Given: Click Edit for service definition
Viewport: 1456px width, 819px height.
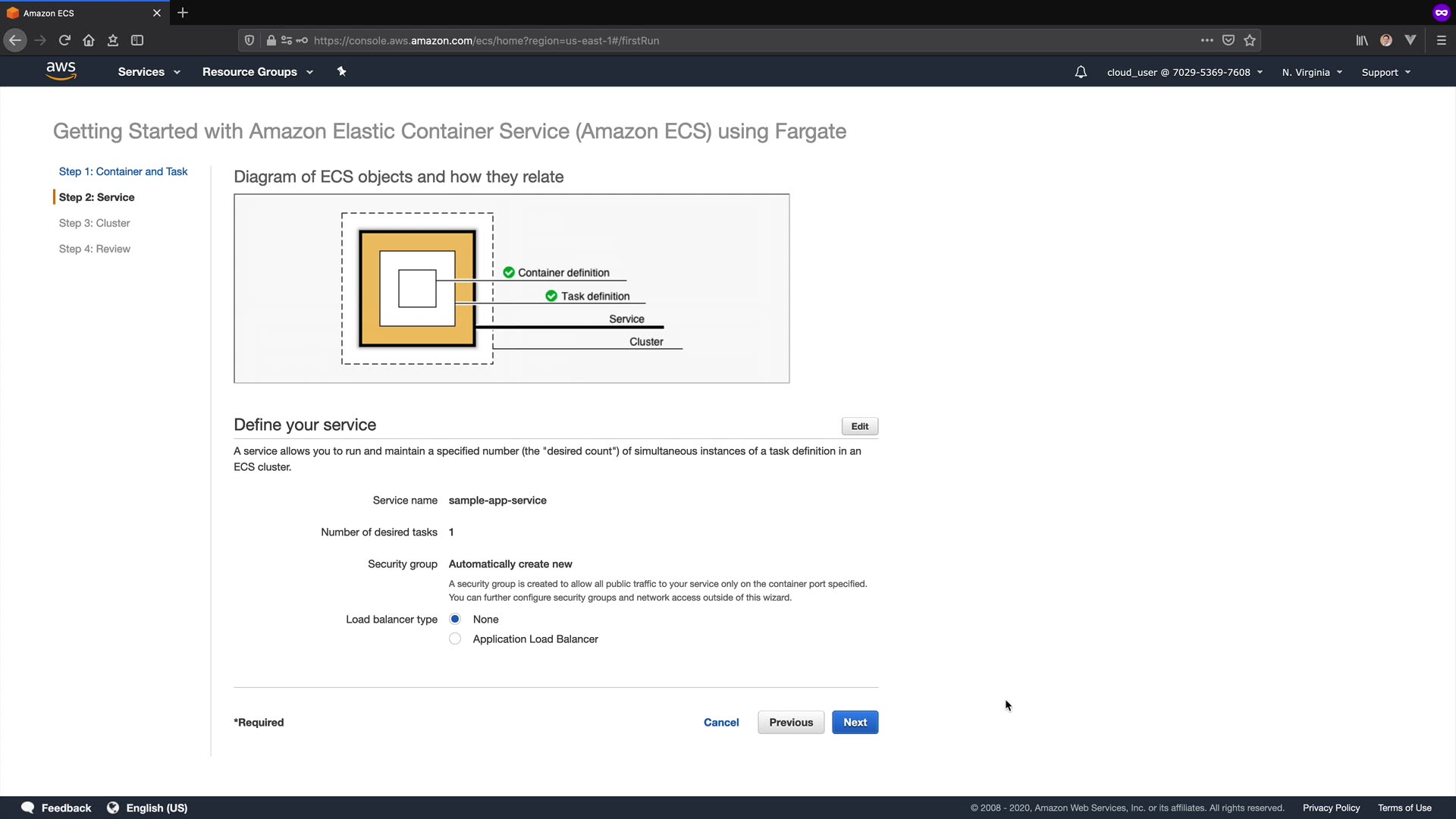Looking at the screenshot, I should click(x=859, y=426).
